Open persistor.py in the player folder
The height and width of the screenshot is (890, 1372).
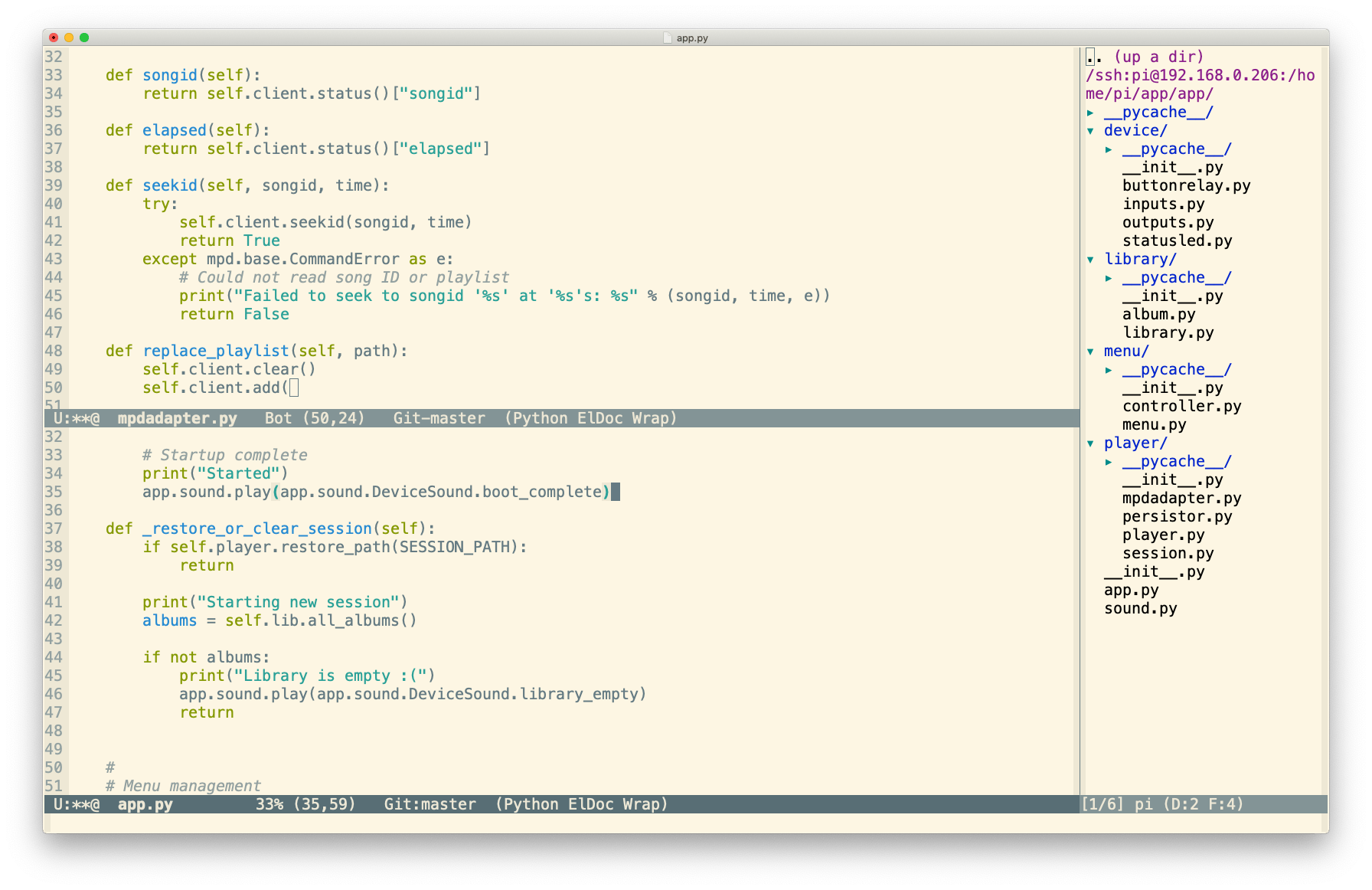(x=1177, y=516)
